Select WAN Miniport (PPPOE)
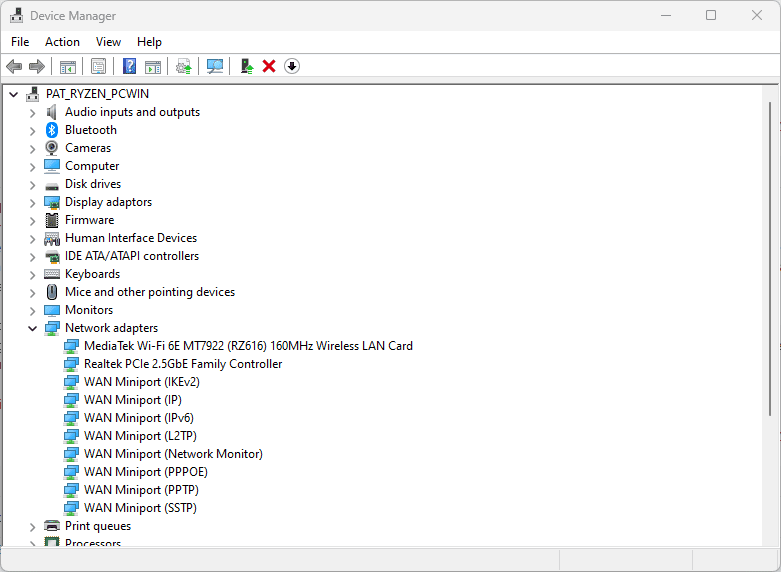The image size is (781, 572). [145, 471]
